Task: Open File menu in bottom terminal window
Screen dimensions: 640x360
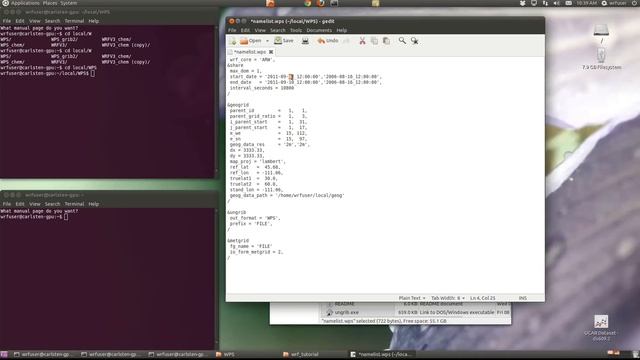Action: point(7,204)
